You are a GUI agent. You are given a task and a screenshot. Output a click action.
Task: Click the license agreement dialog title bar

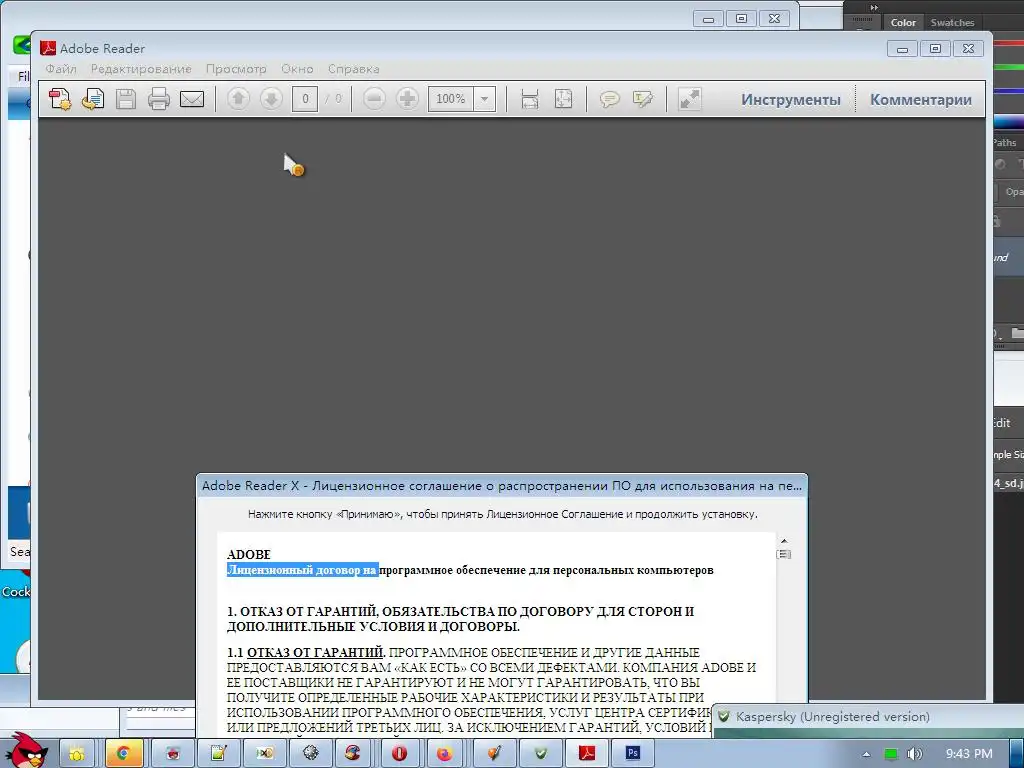[502, 485]
